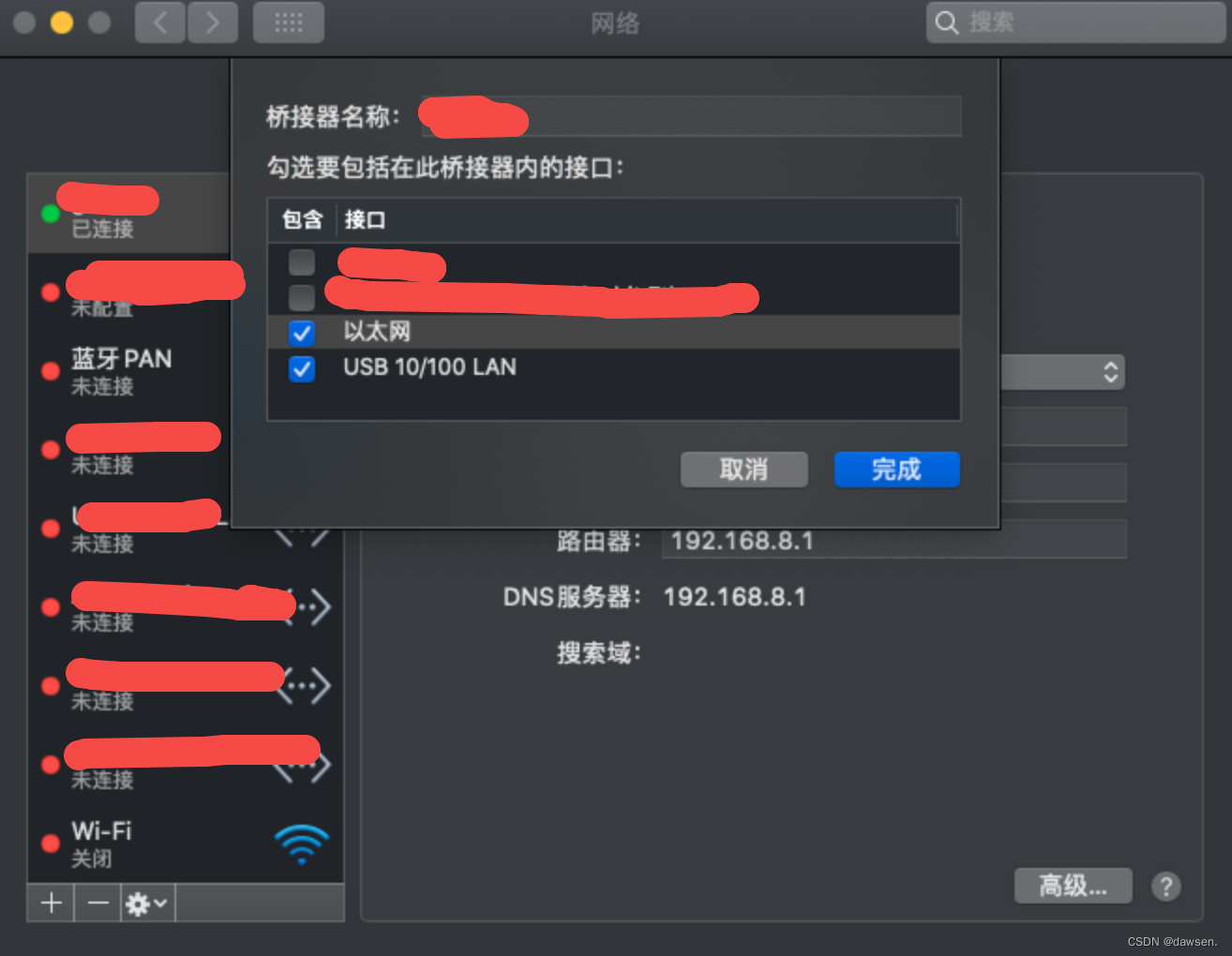Show all preferences grid icon
The image size is (1232, 956).
pyautogui.click(x=289, y=22)
